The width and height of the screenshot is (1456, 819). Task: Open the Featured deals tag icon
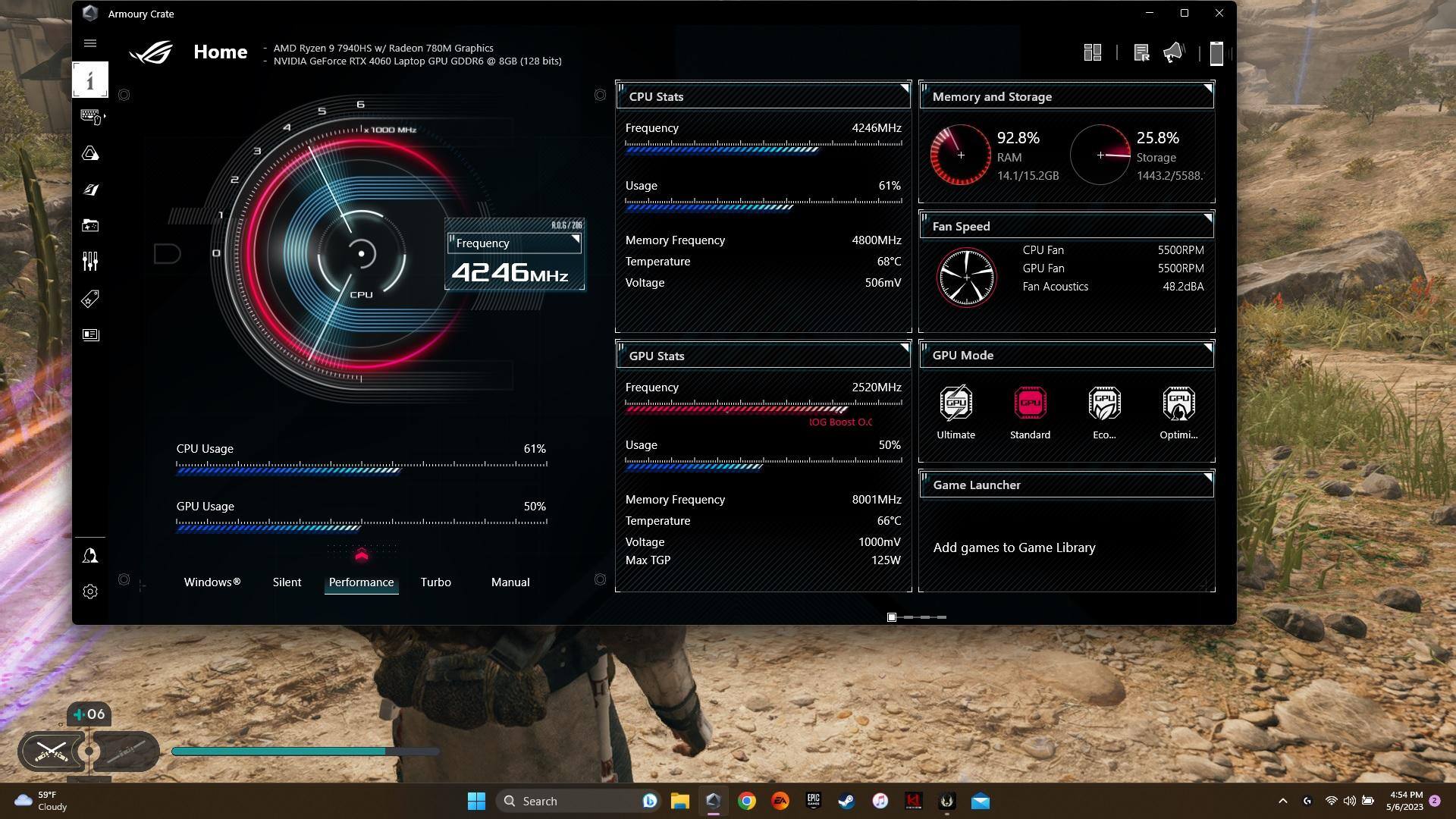[90, 299]
